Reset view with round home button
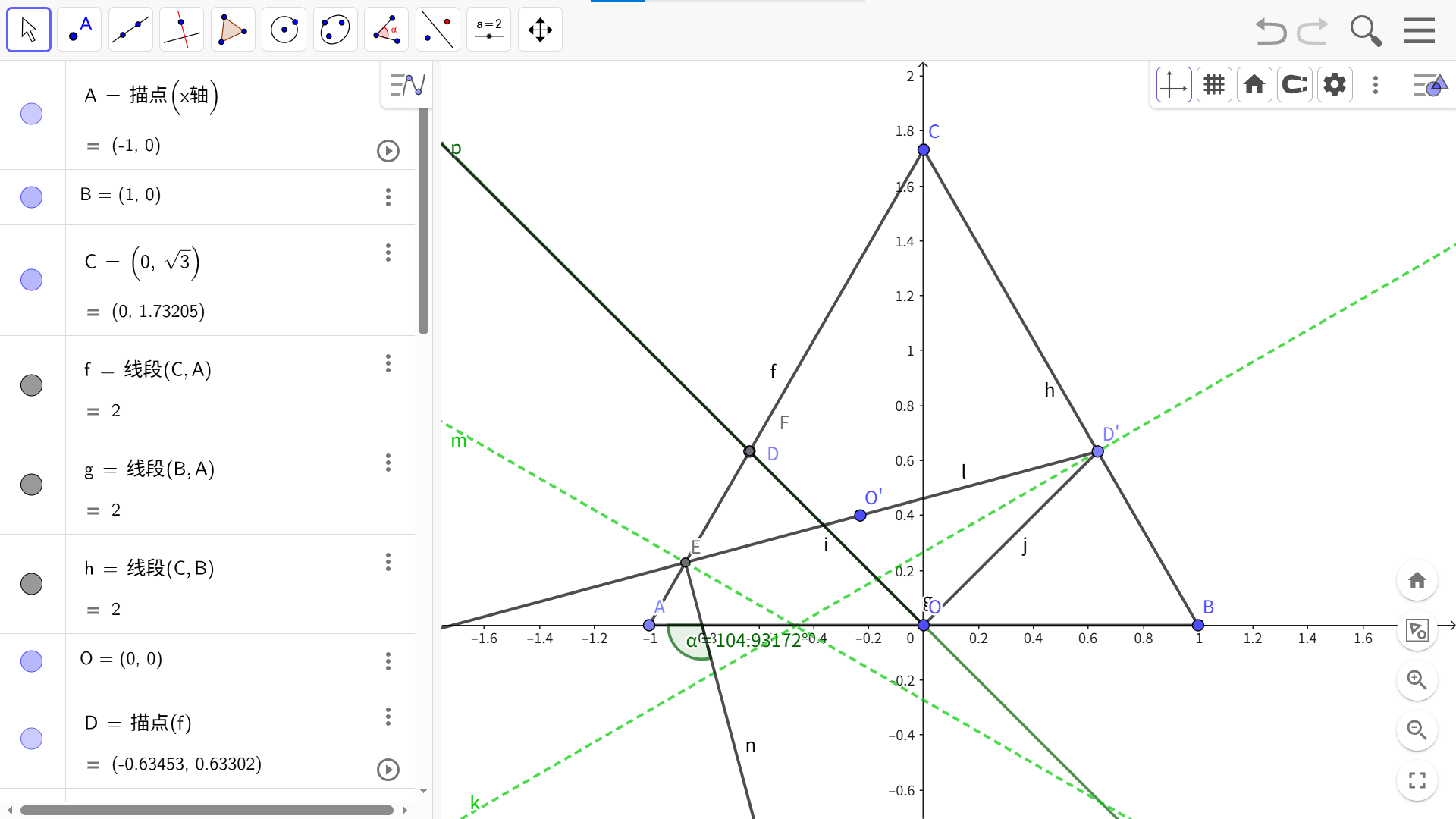The width and height of the screenshot is (1456, 819). [1417, 581]
